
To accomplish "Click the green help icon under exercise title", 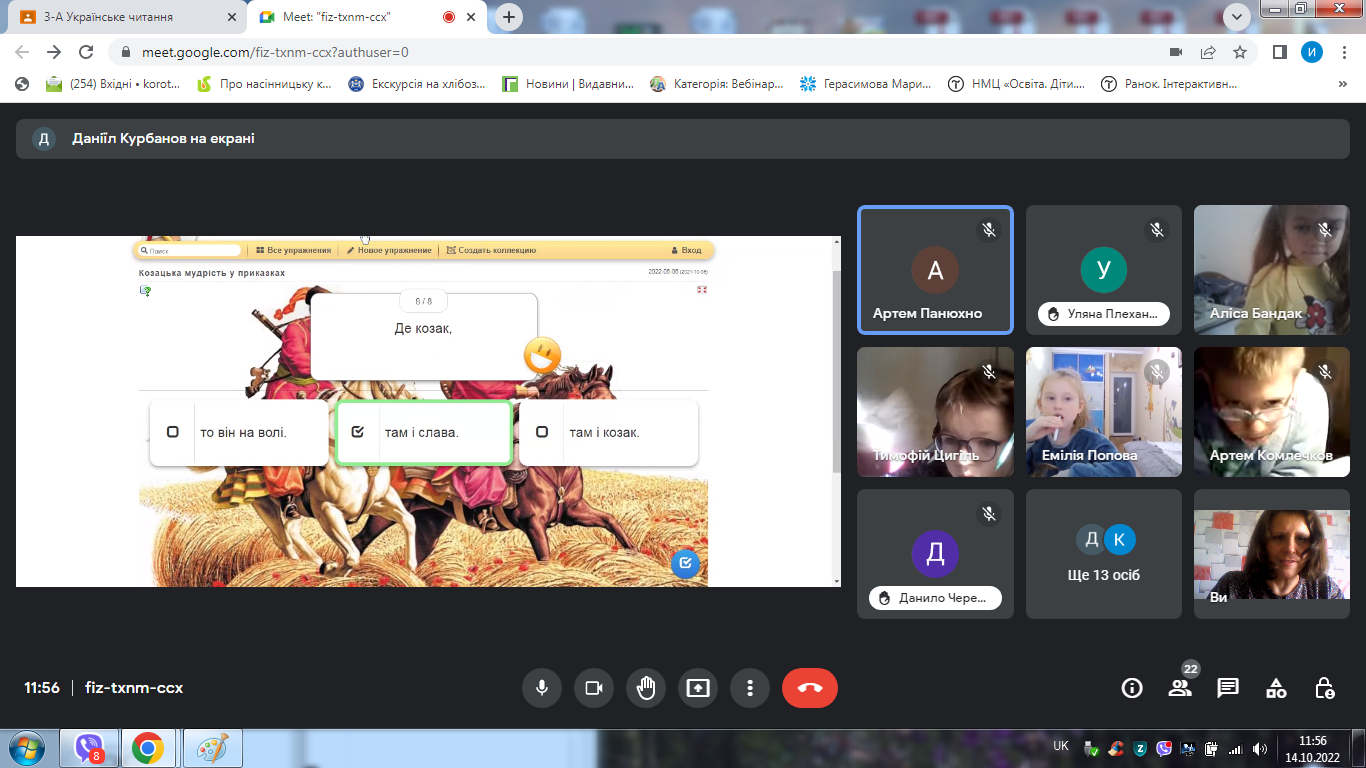I will point(145,290).
